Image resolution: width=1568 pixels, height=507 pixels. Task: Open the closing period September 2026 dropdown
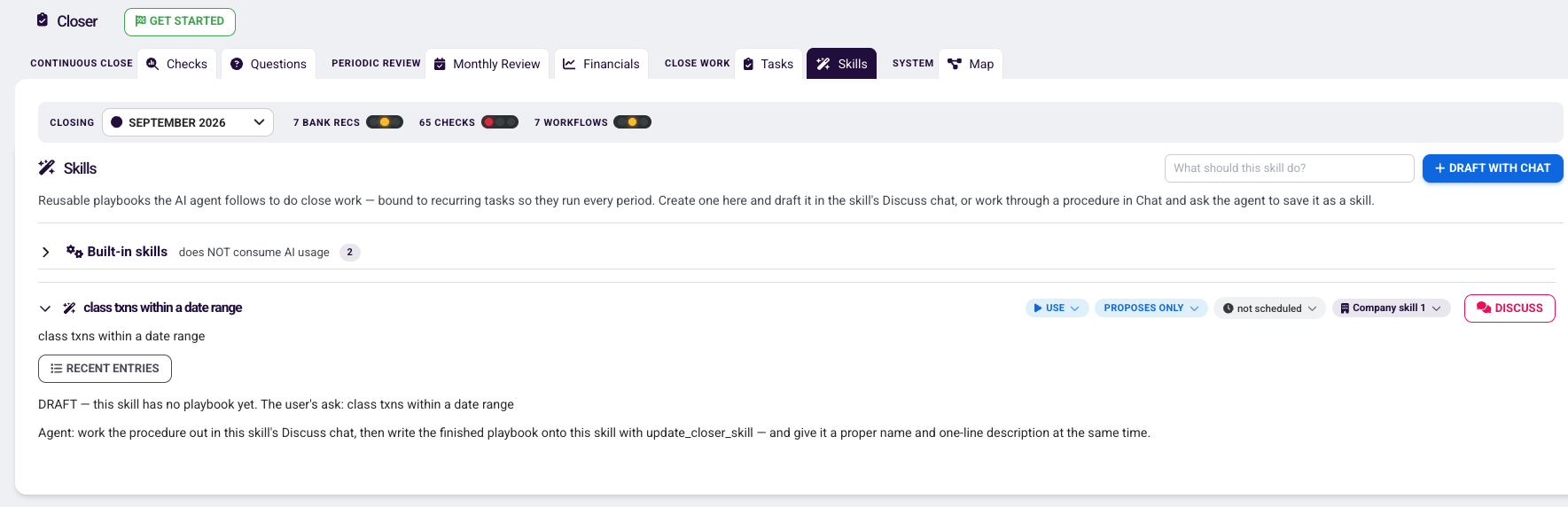pos(188,122)
